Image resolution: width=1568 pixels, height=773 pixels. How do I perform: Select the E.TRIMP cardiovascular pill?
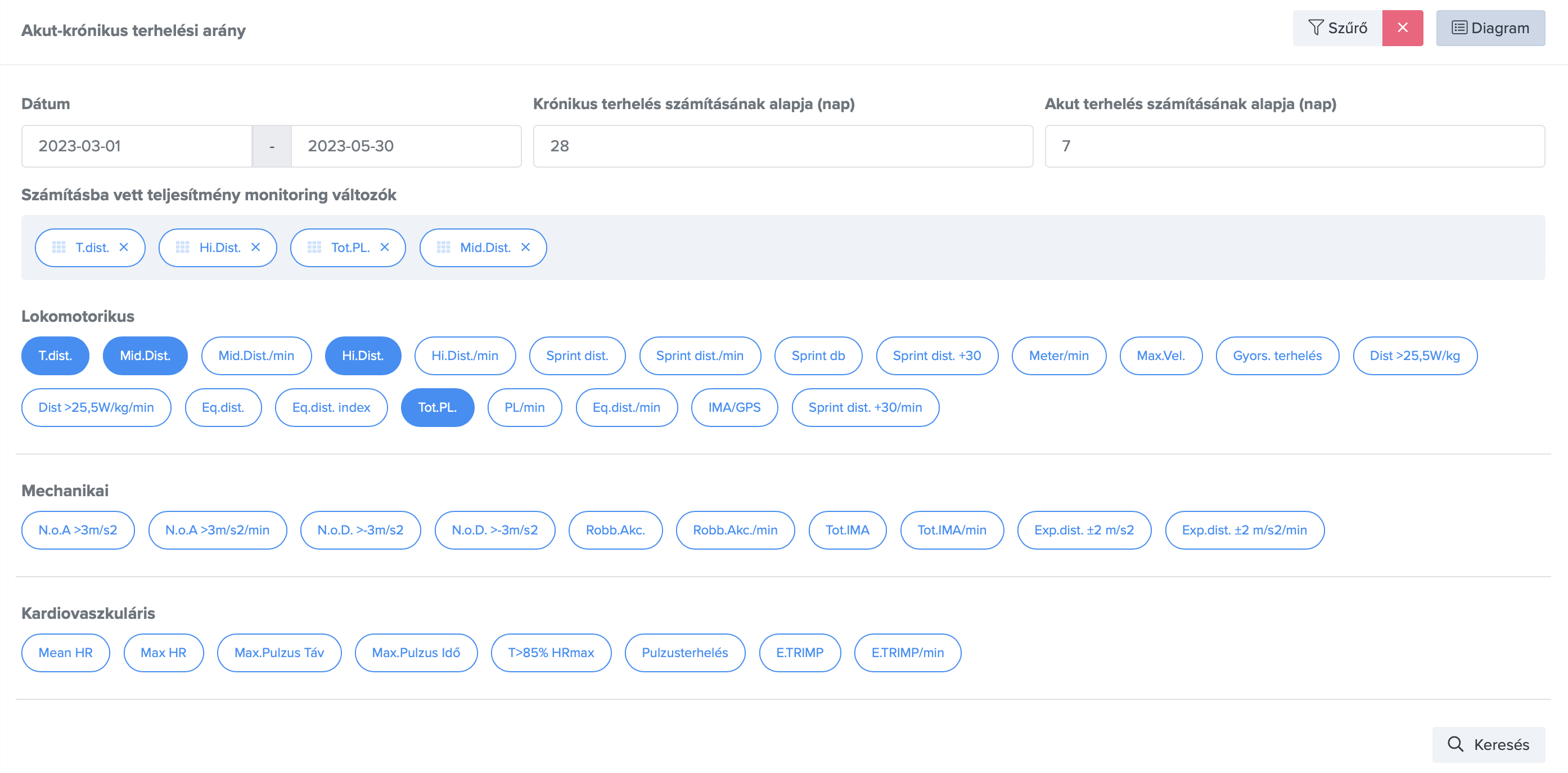(x=799, y=653)
